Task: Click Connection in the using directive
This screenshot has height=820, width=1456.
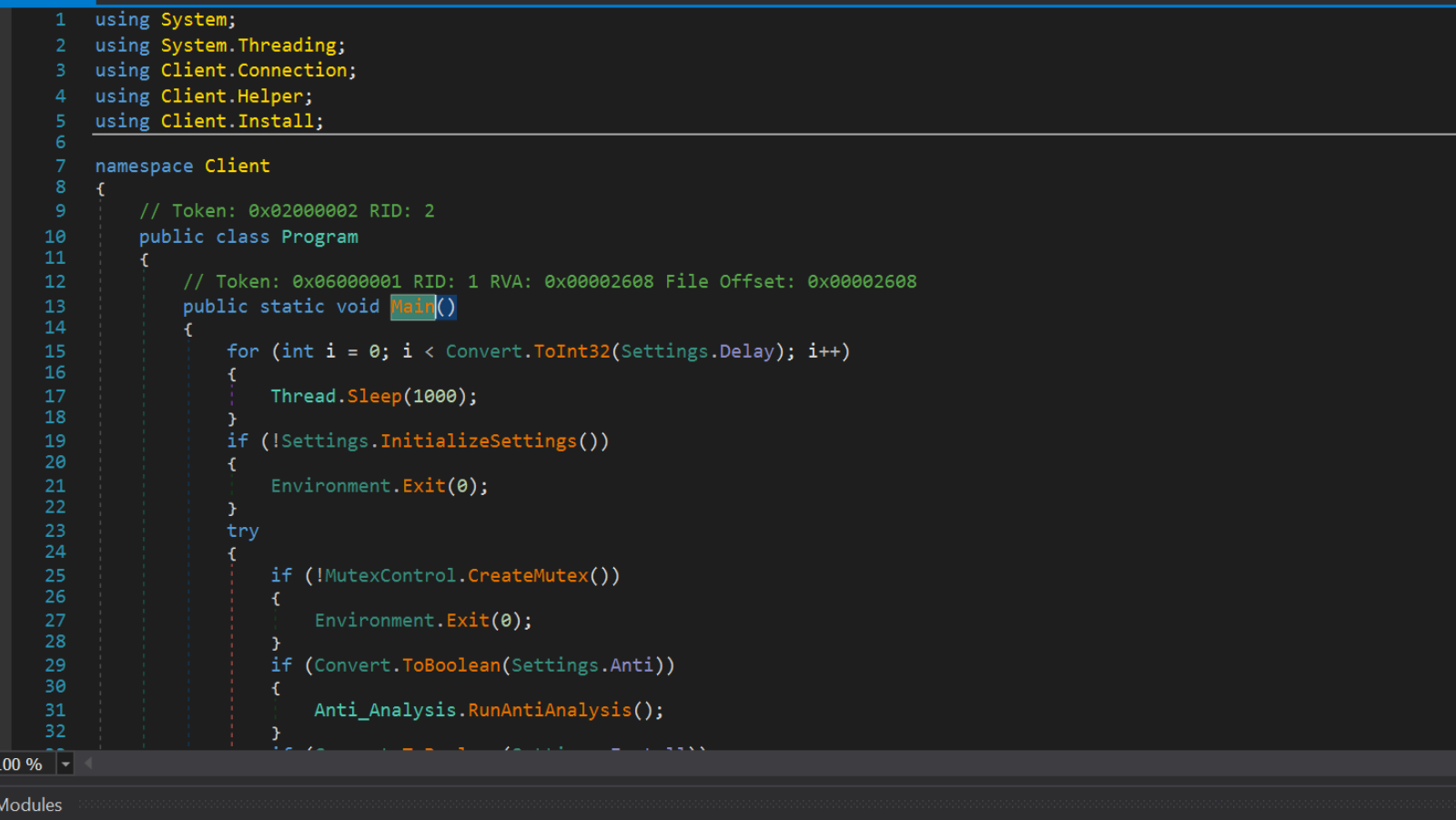Action: 293,70
